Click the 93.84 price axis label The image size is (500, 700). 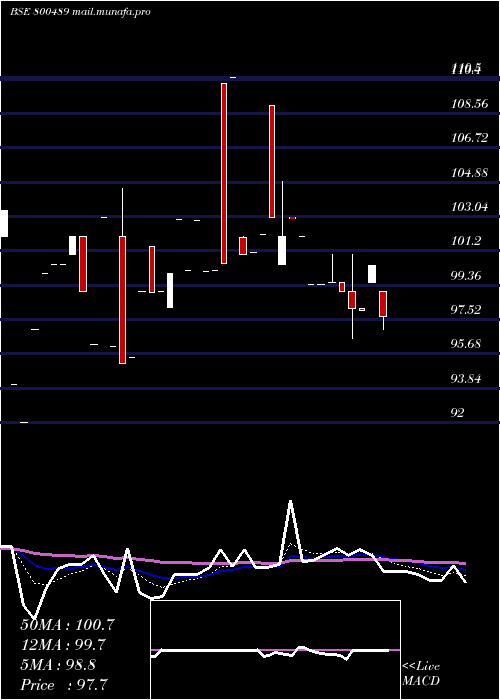click(x=466, y=379)
